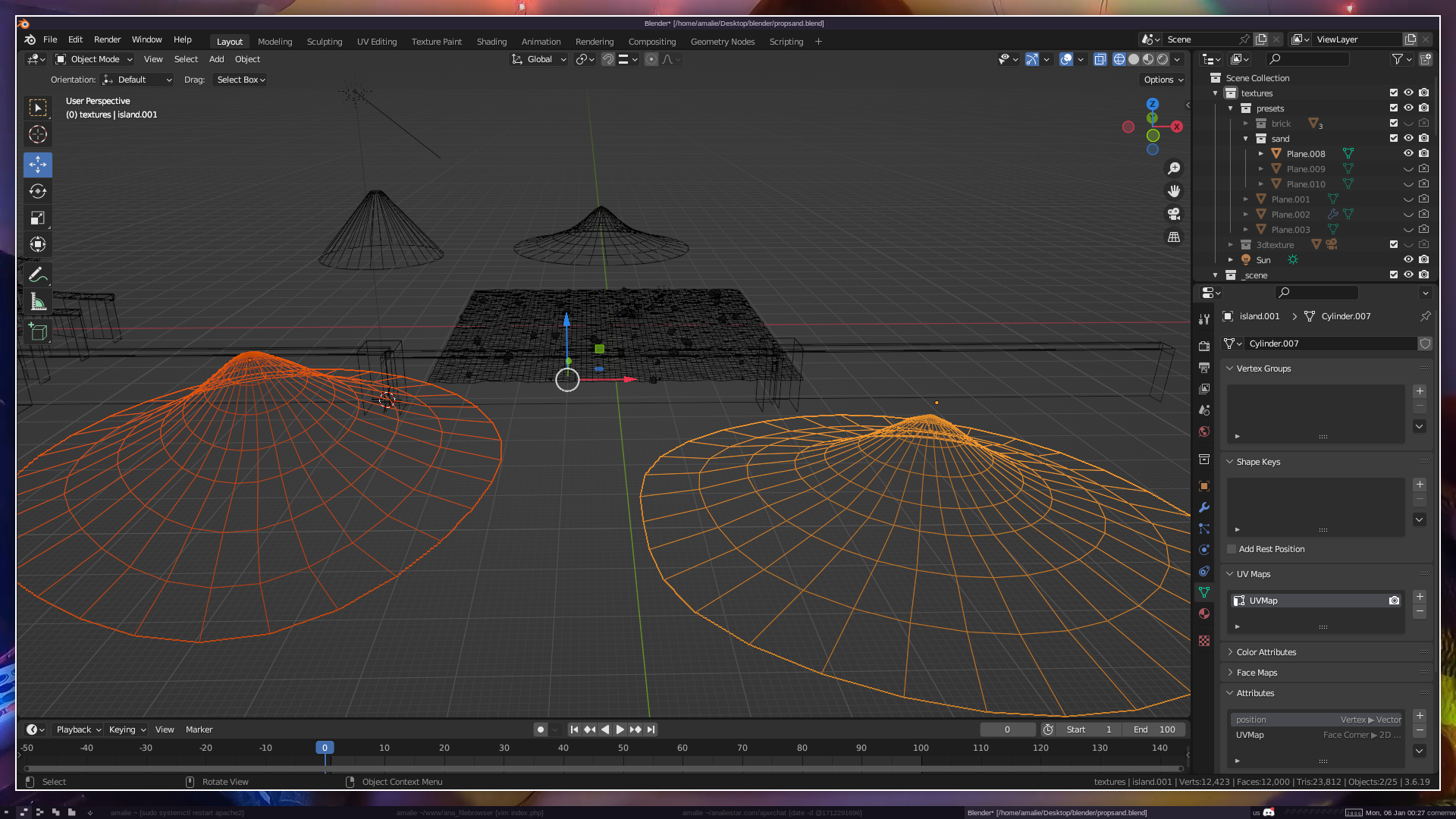Viewport: 1456px width, 819px height.
Task: Click the Options button in viewport header
Action: pos(1163,80)
